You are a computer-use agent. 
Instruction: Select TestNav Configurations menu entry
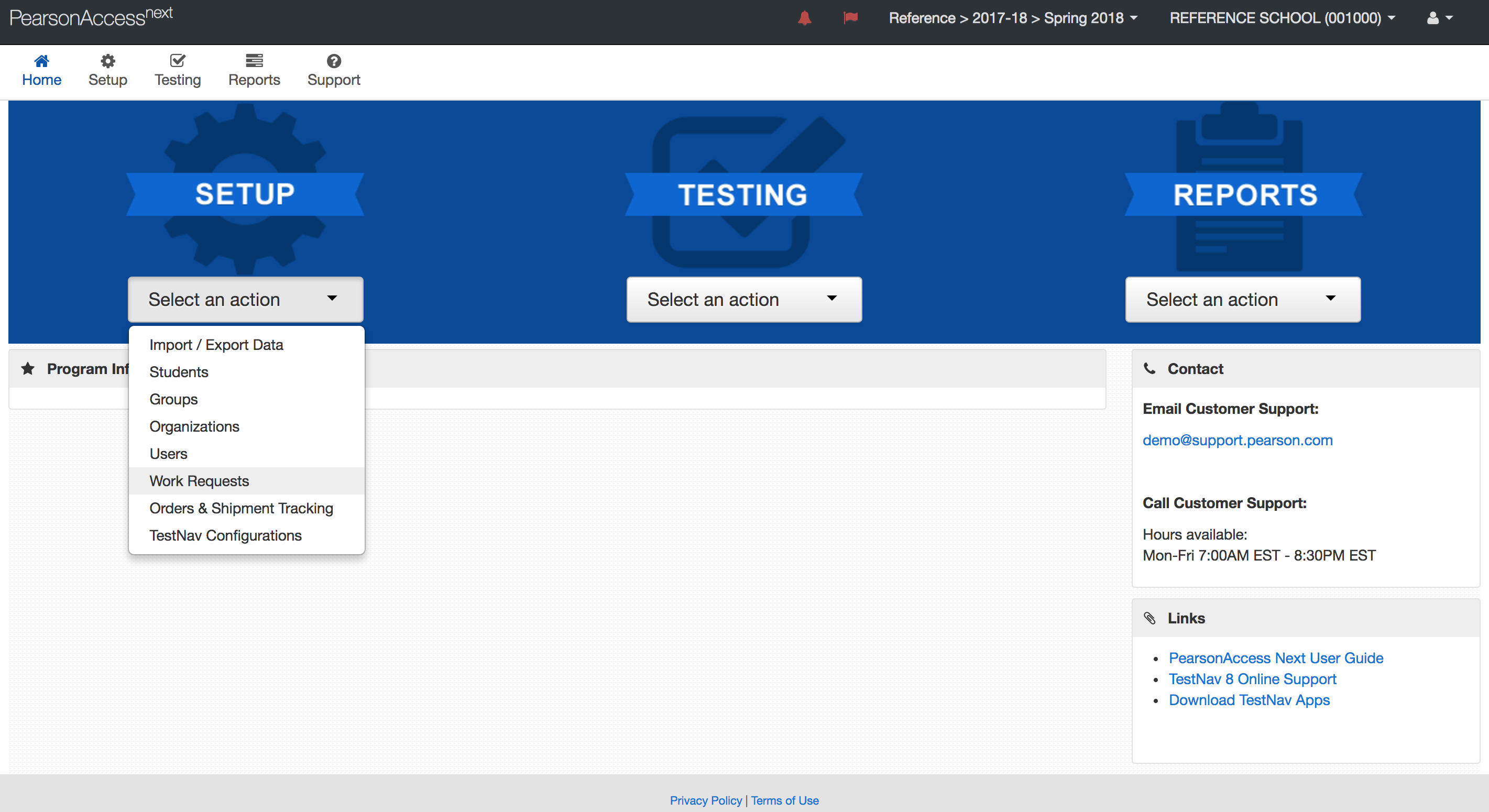point(225,536)
